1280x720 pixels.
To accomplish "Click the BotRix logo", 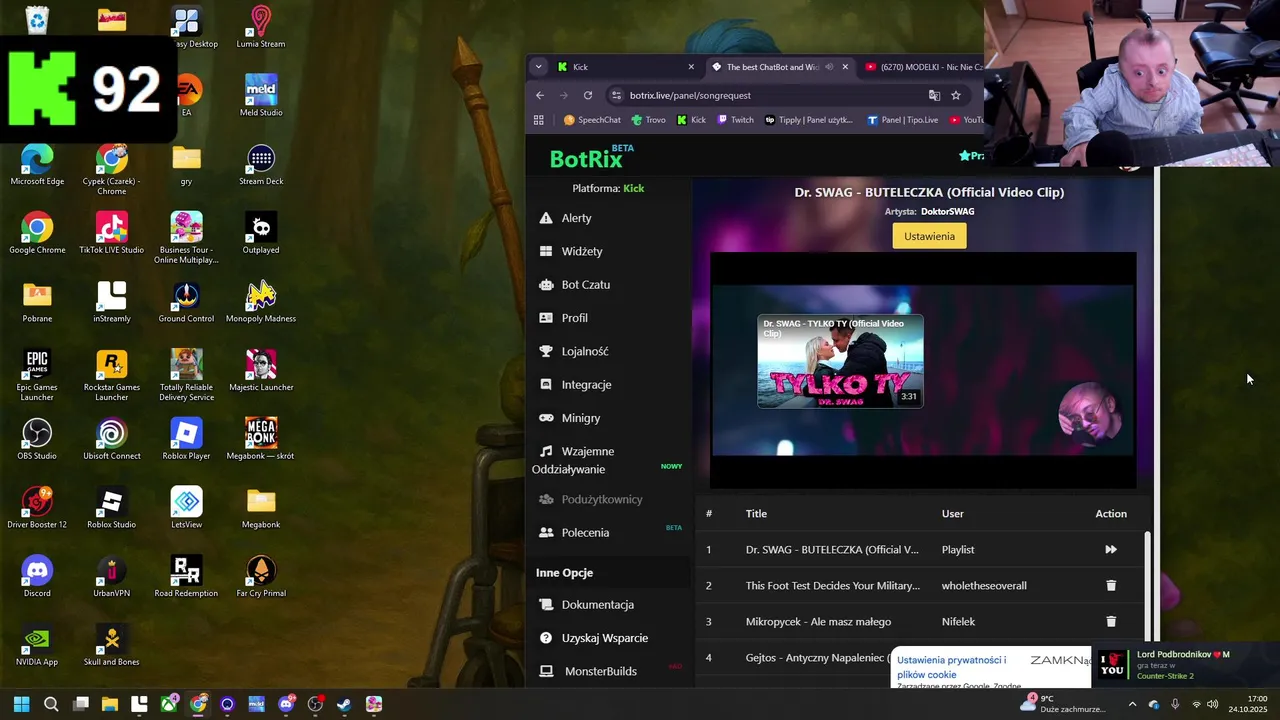I will (x=586, y=158).
